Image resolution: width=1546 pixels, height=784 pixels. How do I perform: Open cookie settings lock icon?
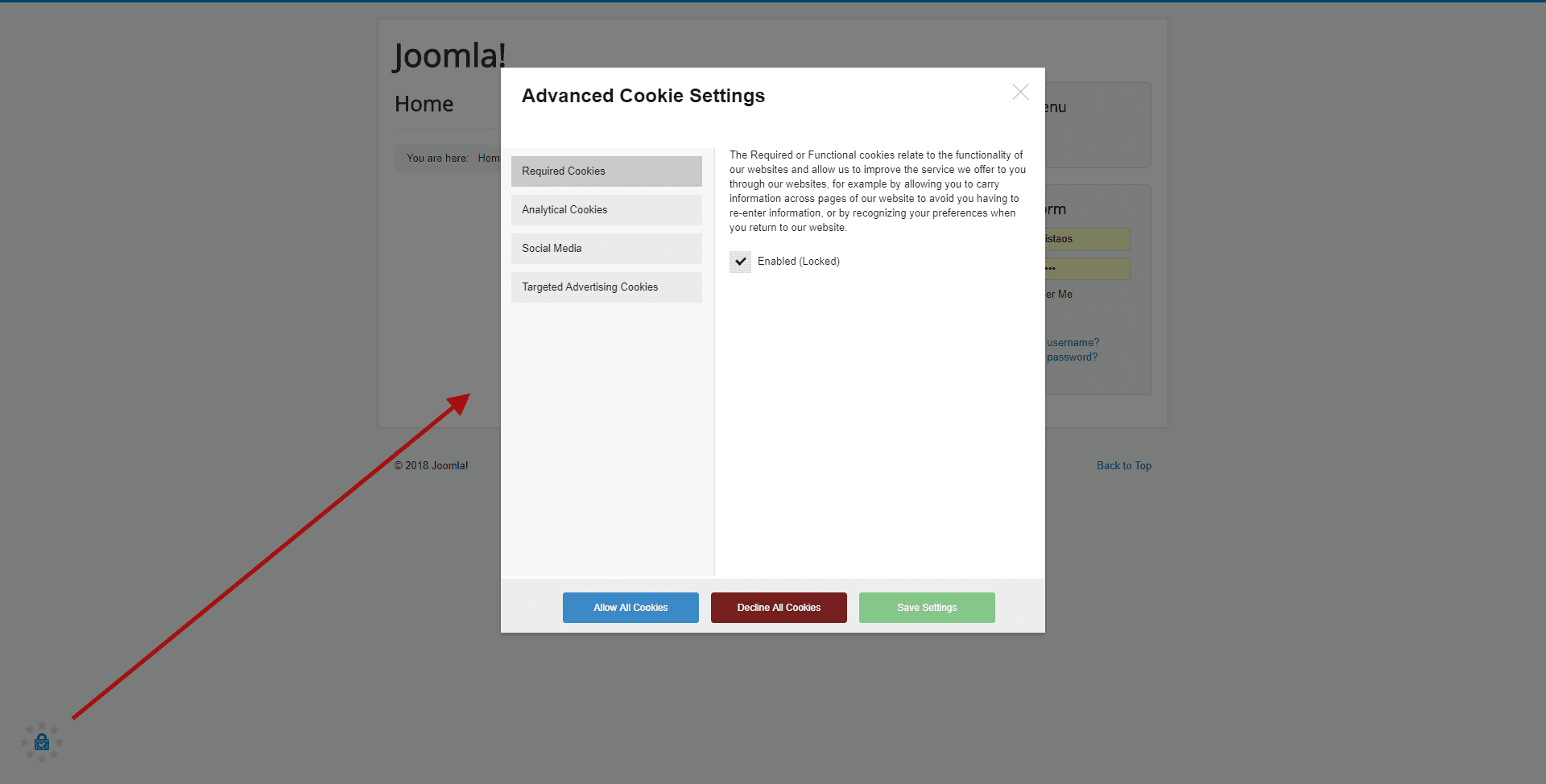42,742
